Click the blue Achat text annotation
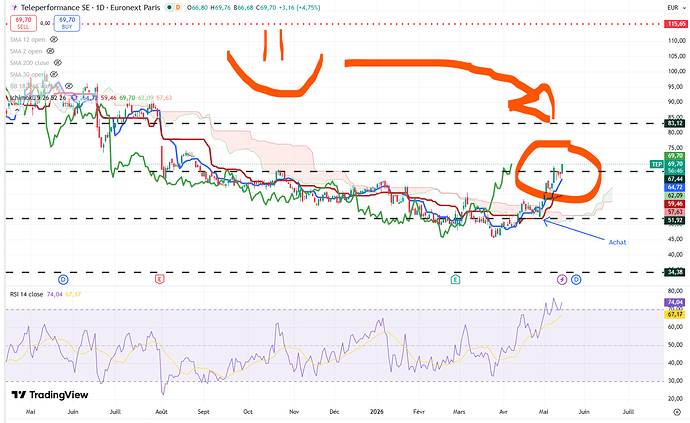The height and width of the screenshot is (423, 690). click(x=617, y=242)
